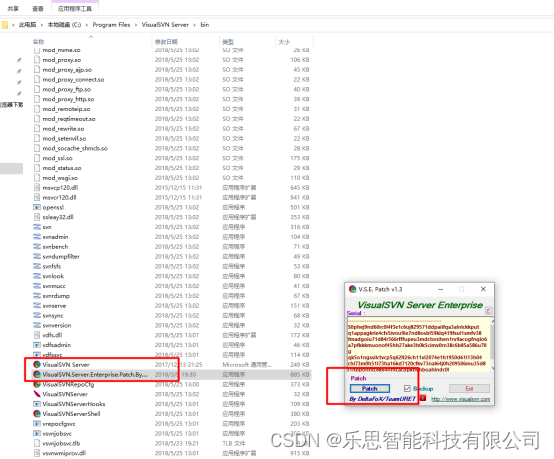Select the mod_status.so file row

coord(171,168)
